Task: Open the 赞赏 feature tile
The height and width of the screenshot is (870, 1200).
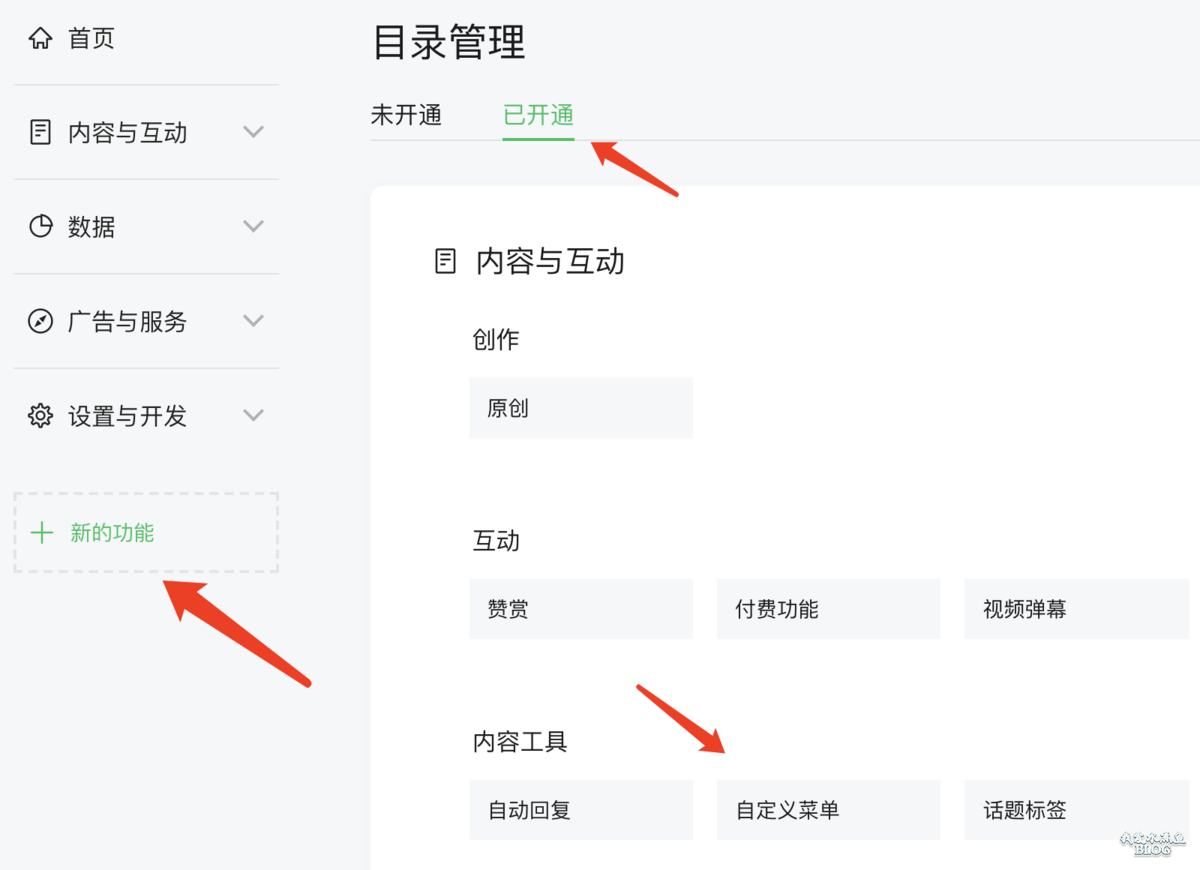Action: tap(581, 609)
